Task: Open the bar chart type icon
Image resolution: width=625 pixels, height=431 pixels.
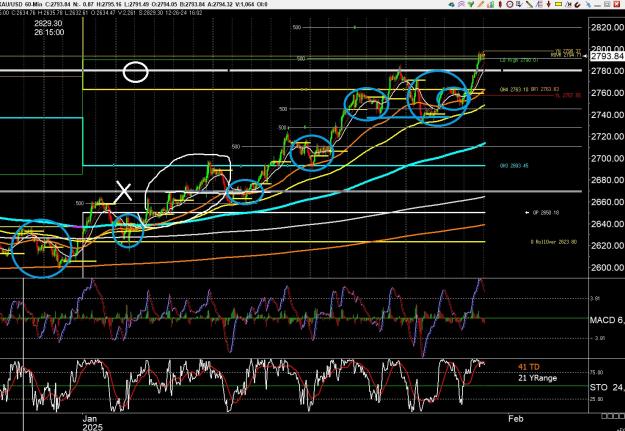Action: (491, 4)
